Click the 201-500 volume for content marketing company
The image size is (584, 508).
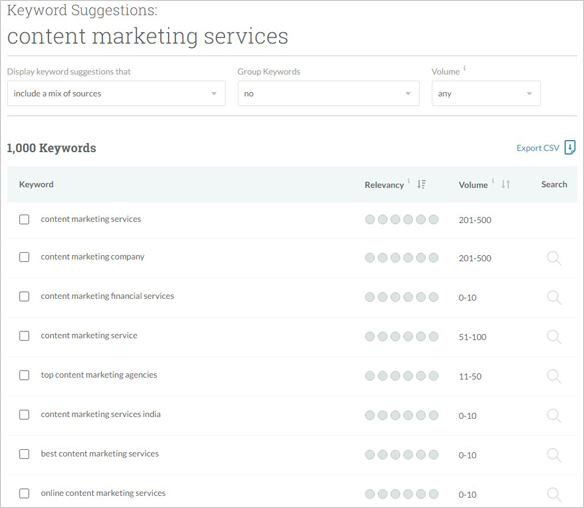(475, 258)
